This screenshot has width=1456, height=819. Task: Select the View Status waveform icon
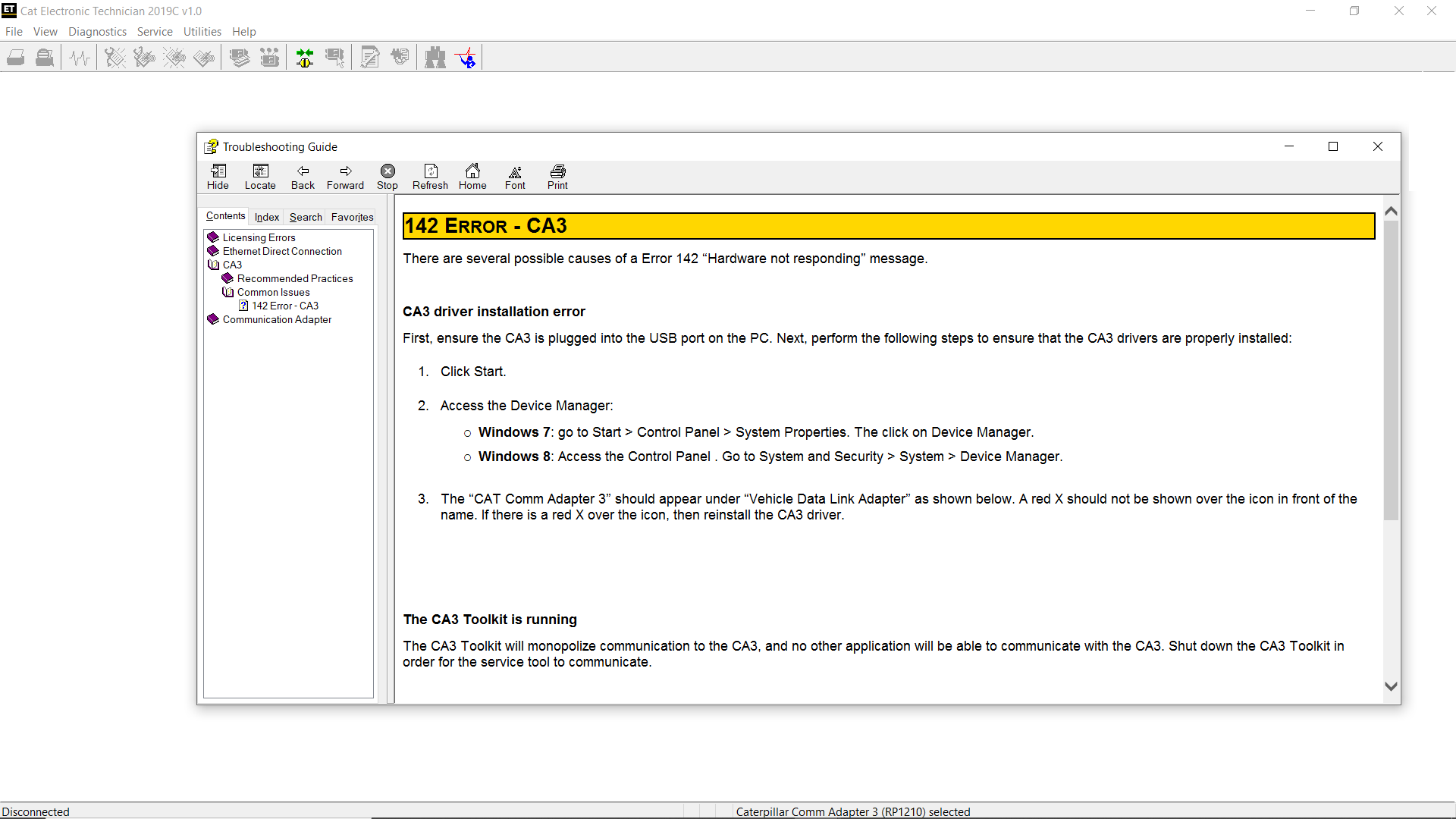[x=79, y=57]
